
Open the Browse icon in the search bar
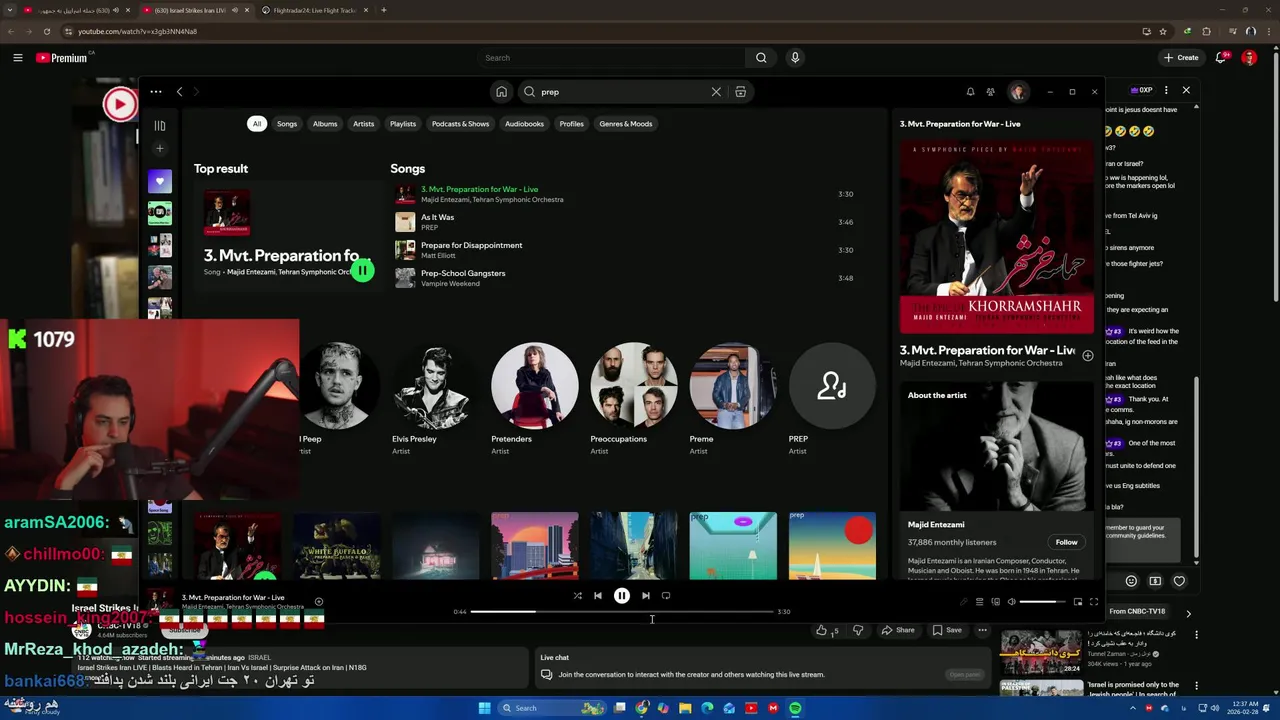[x=740, y=92]
